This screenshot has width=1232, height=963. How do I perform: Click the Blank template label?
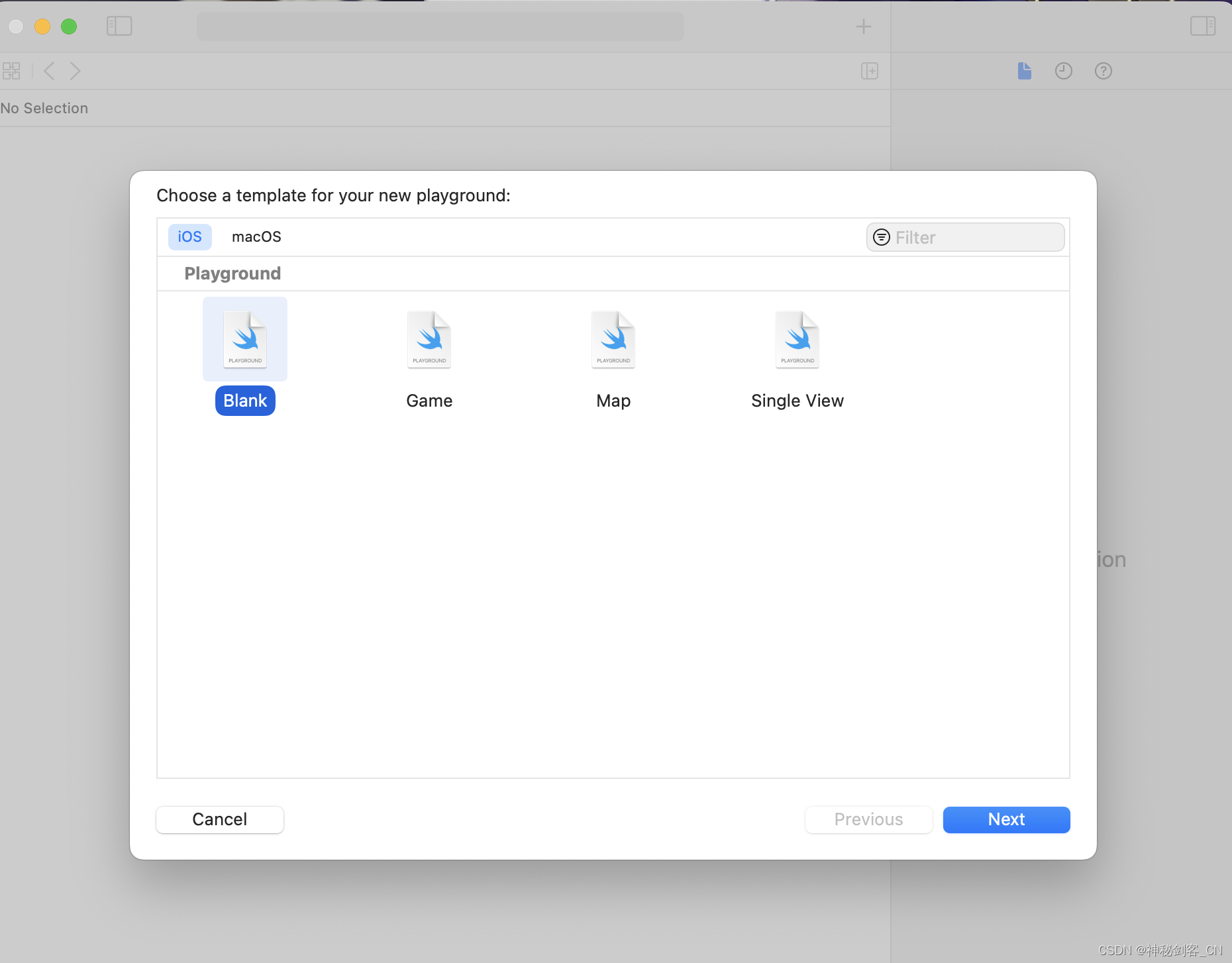pyautogui.click(x=245, y=401)
